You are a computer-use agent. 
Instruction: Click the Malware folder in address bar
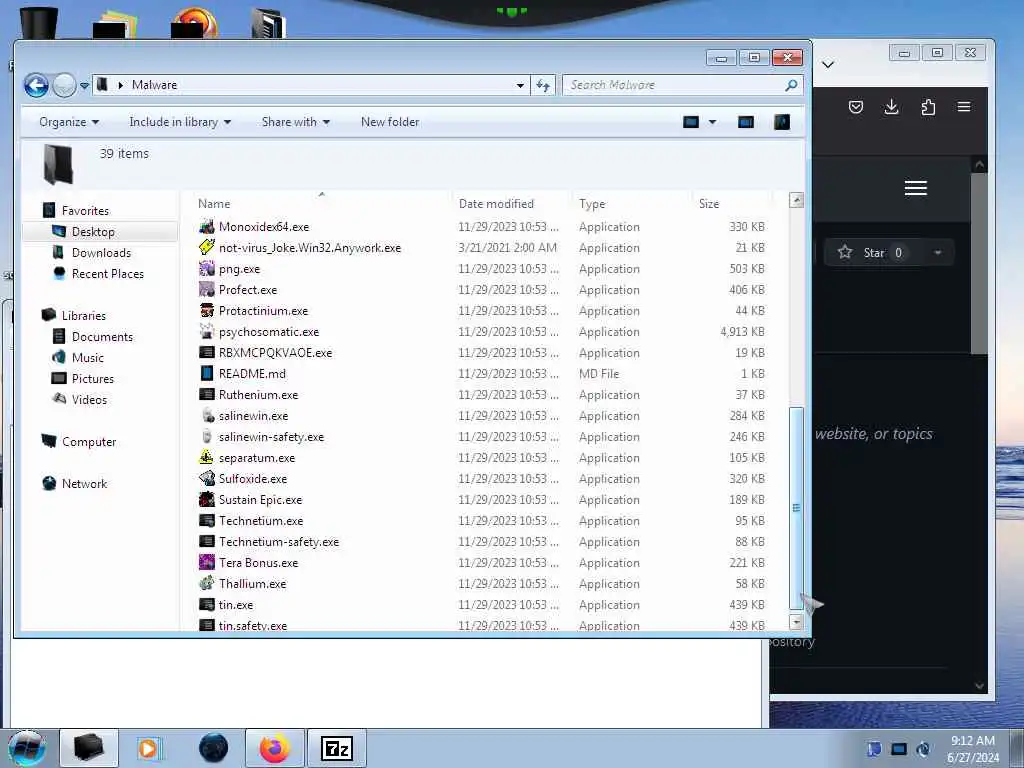click(154, 85)
